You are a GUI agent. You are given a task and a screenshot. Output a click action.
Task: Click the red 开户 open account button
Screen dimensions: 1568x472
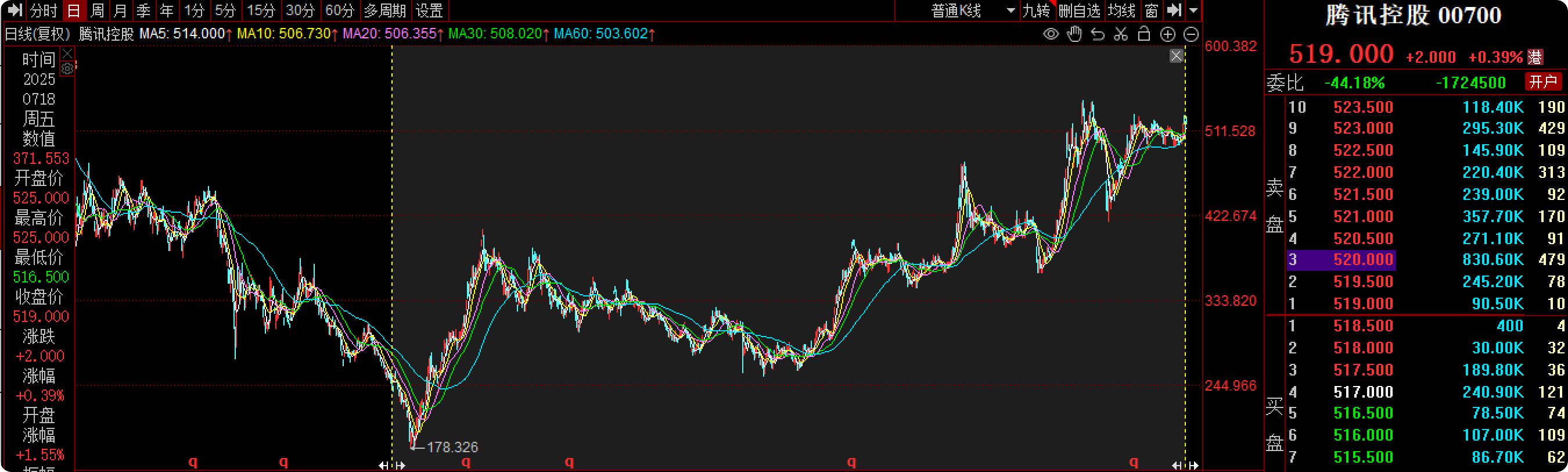[1543, 81]
